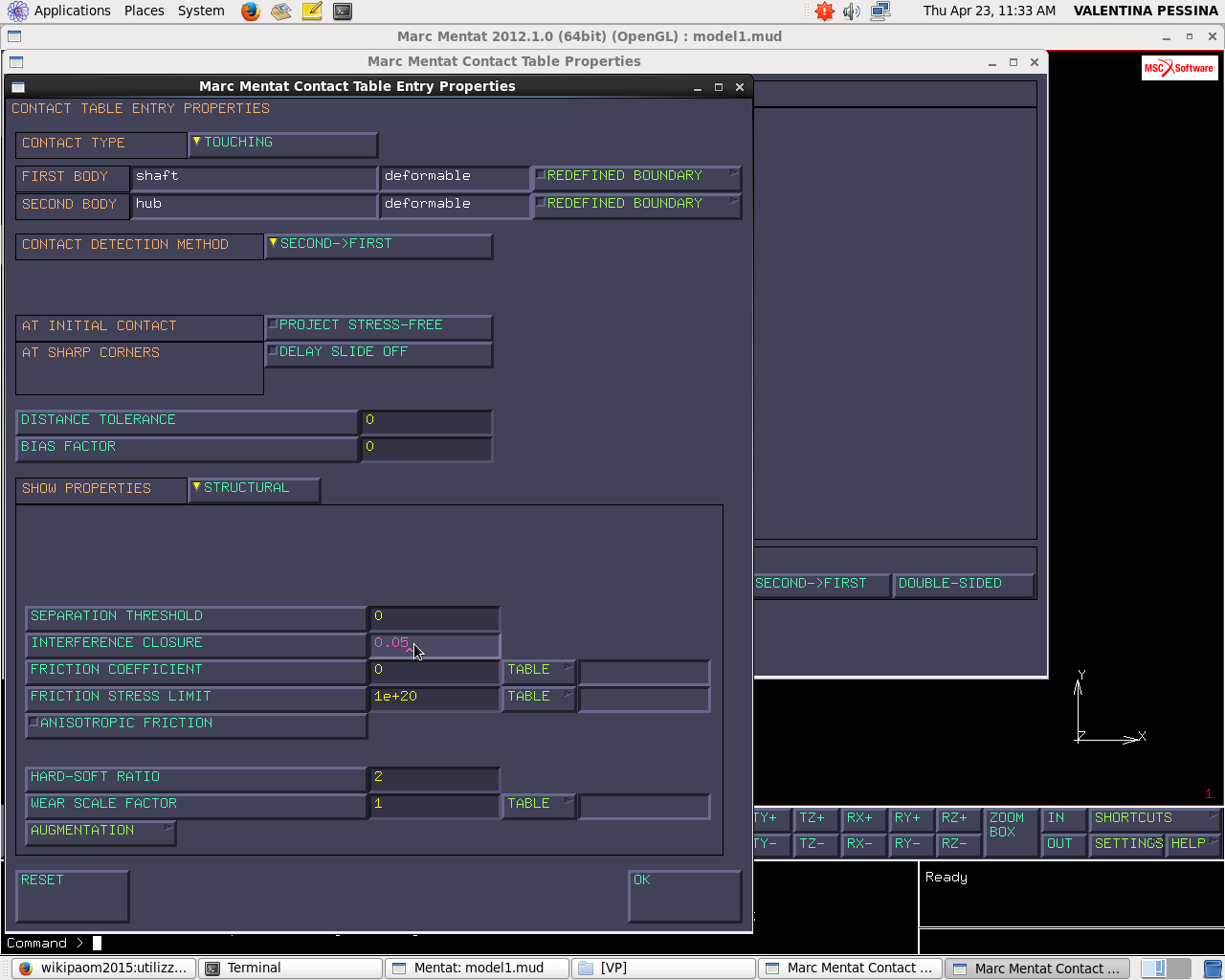Enable ANISOTROPIC FRICTION checkbox
The width and height of the screenshot is (1225, 980).
(x=196, y=724)
